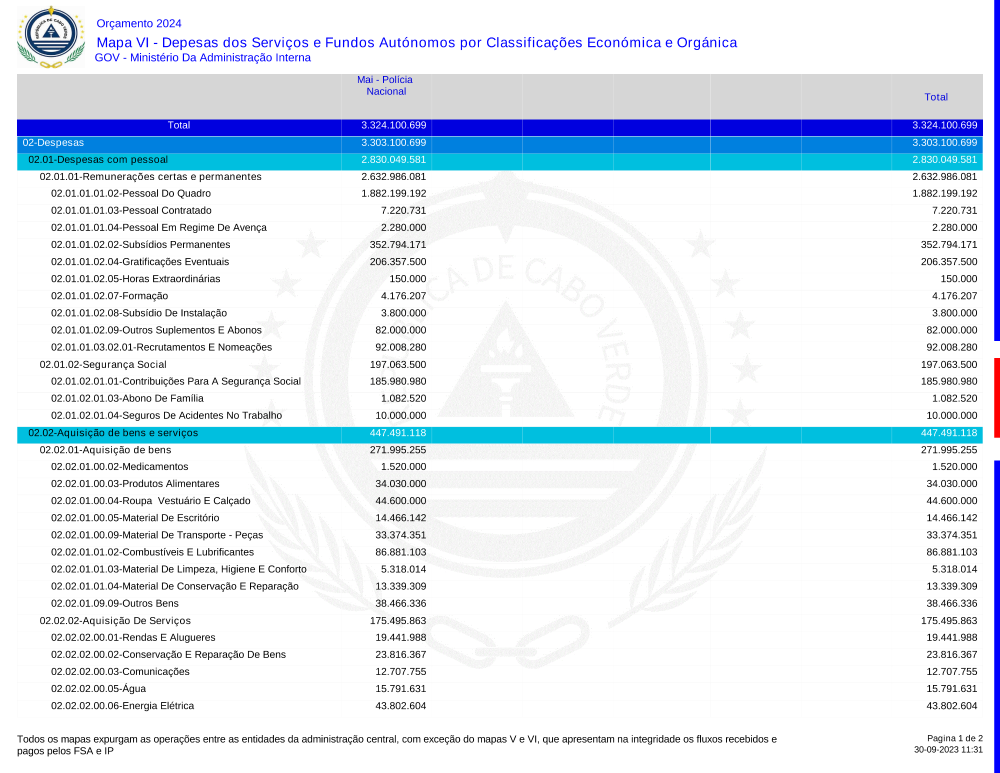Select '02.01.01-Remunerações certas e permanentes' row

click(150, 177)
